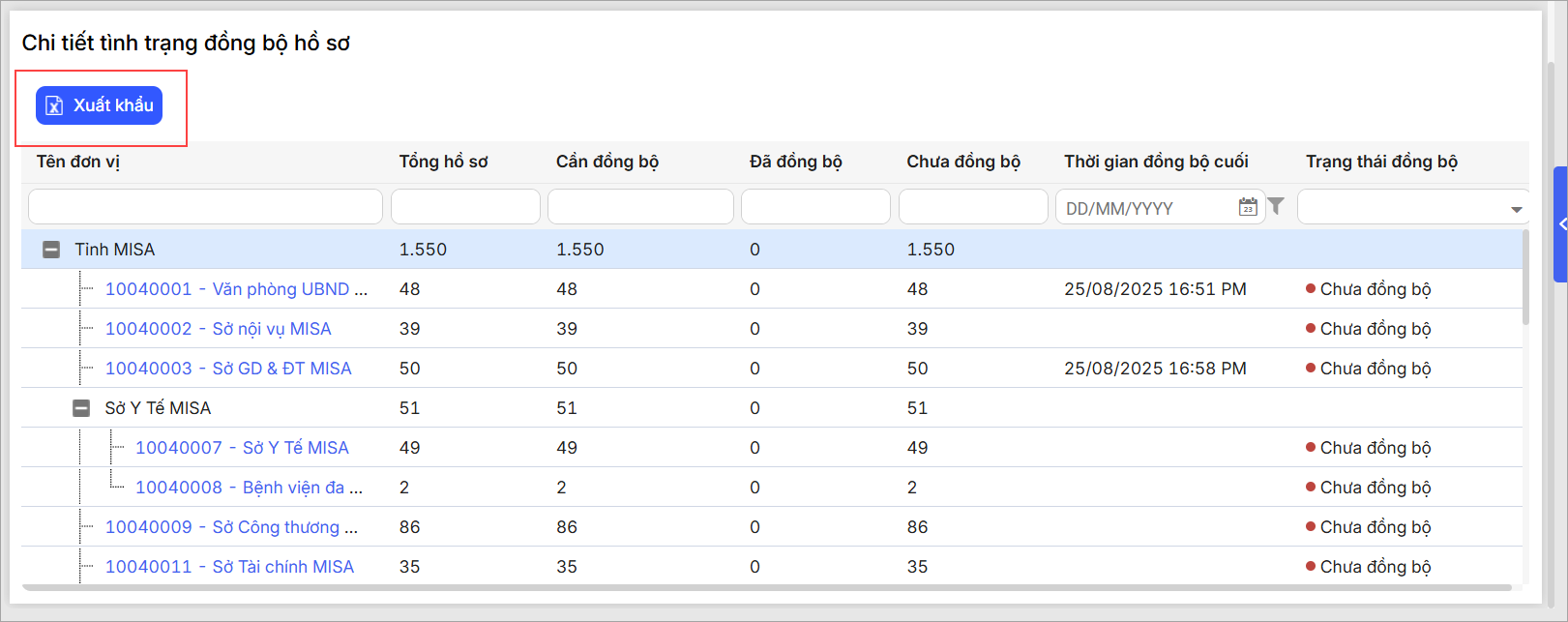Click the table's vertical scrollbar
1568x622 pixels.
(x=1525, y=281)
